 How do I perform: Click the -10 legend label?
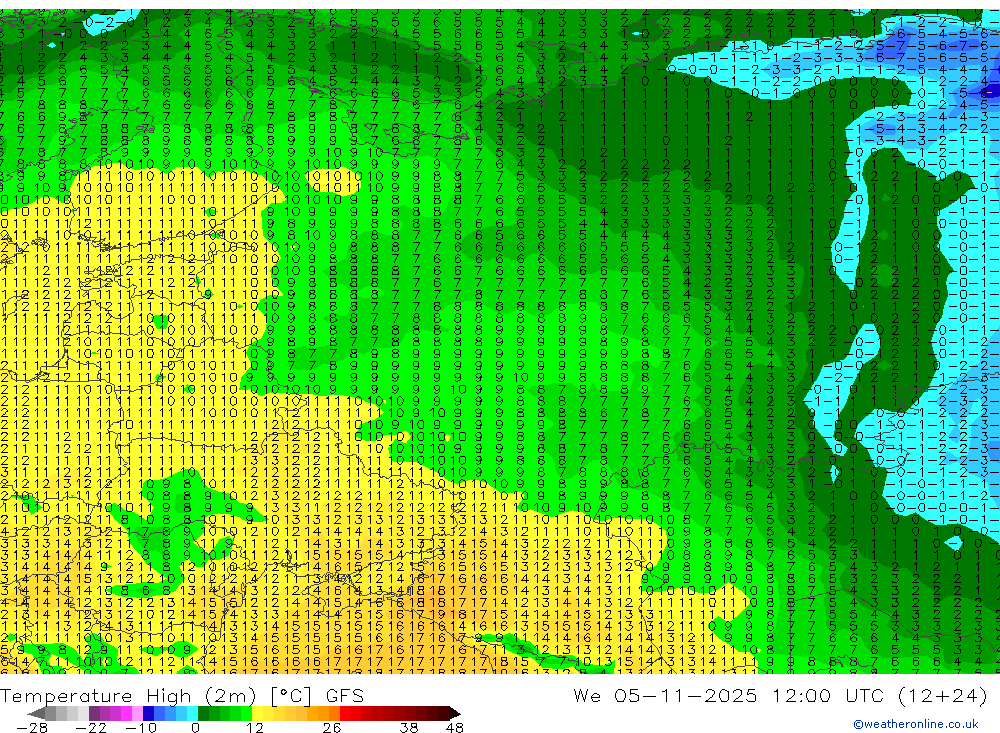click(x=141, y=728)
